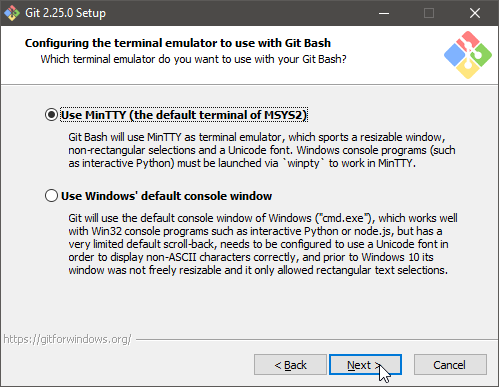Click the 'Configuring the terminal emulator' heading
Image resolution: width=499 pixels, height=387 pixels.
pyautogui.click(x=178, y=43)
